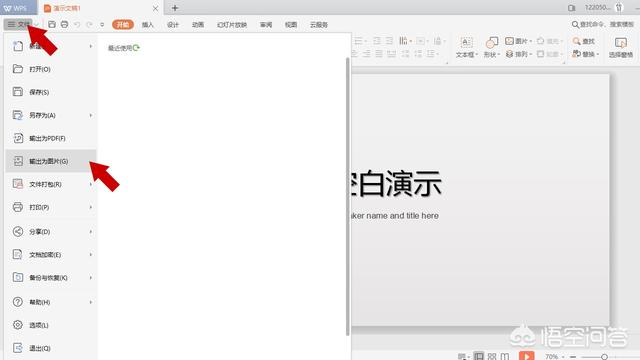This screenshot has width=640, height=360.
Task: Switch to the 审阅 ribbon tab
Action: [266, 25]
